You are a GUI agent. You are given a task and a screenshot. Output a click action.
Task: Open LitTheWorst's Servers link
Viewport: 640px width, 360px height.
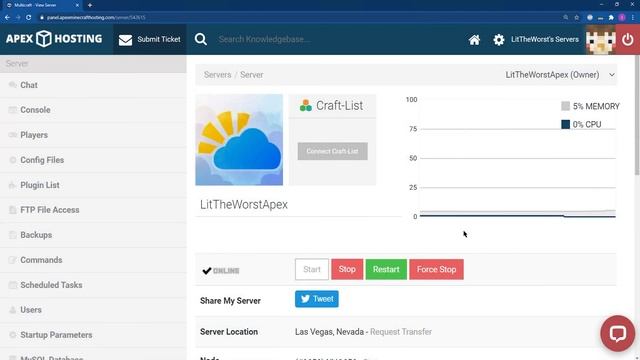point(545,39)
